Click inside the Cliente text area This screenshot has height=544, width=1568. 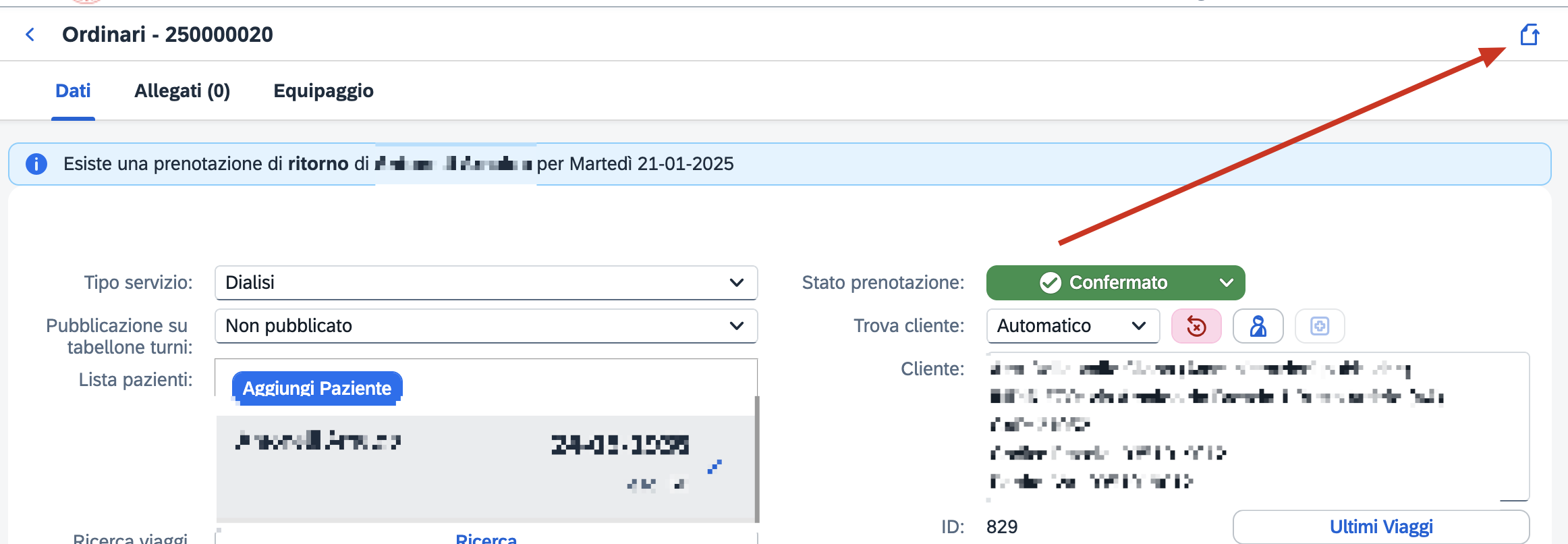point(1258,427)
